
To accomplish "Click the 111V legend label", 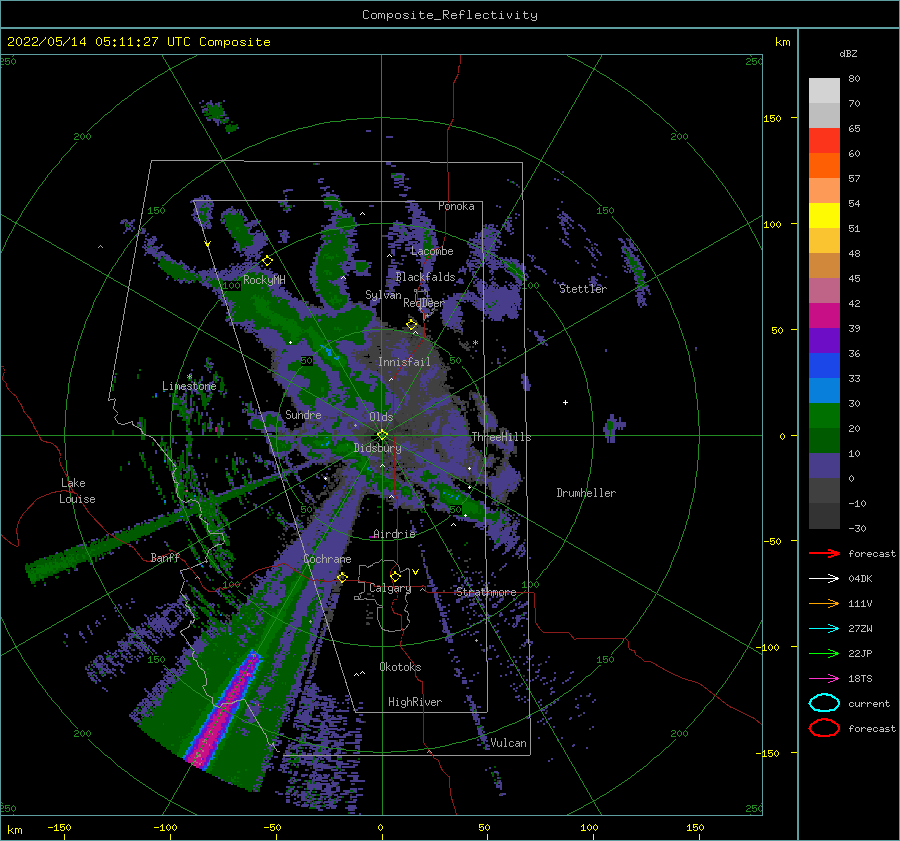I will coord(860,603).
